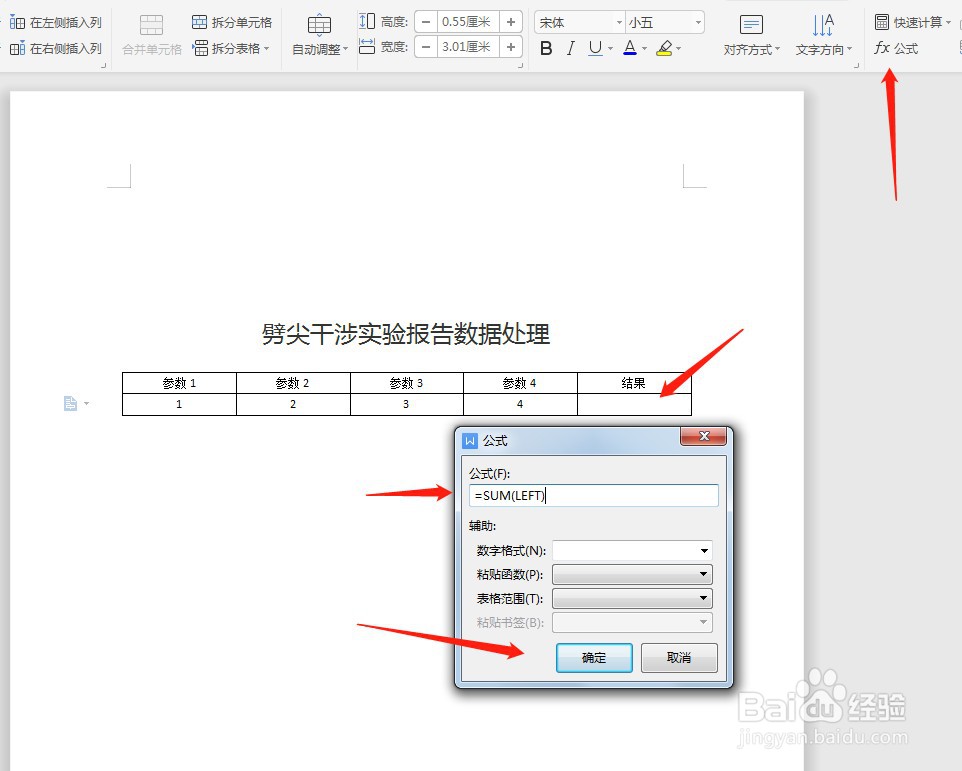Click the table header cell 参数 4

click(520, 383)
